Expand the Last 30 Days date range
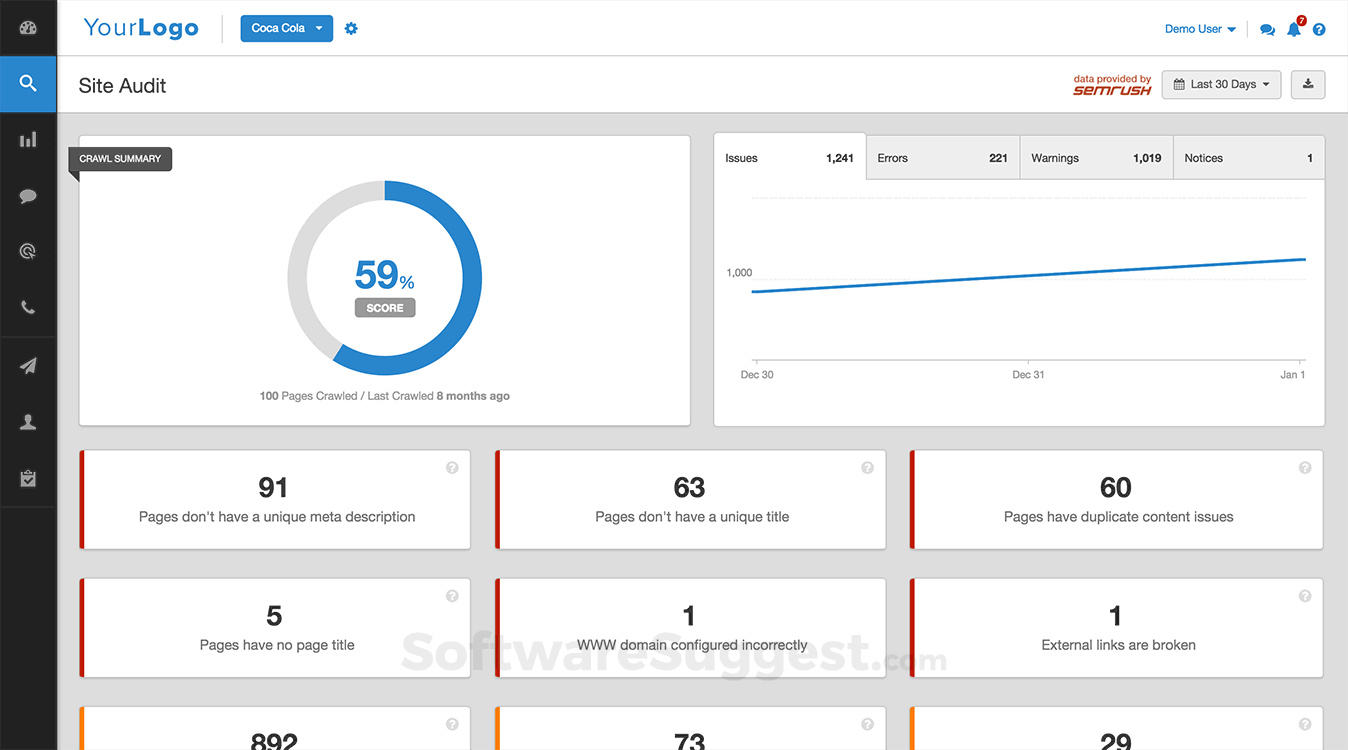 pos(1222,85)
